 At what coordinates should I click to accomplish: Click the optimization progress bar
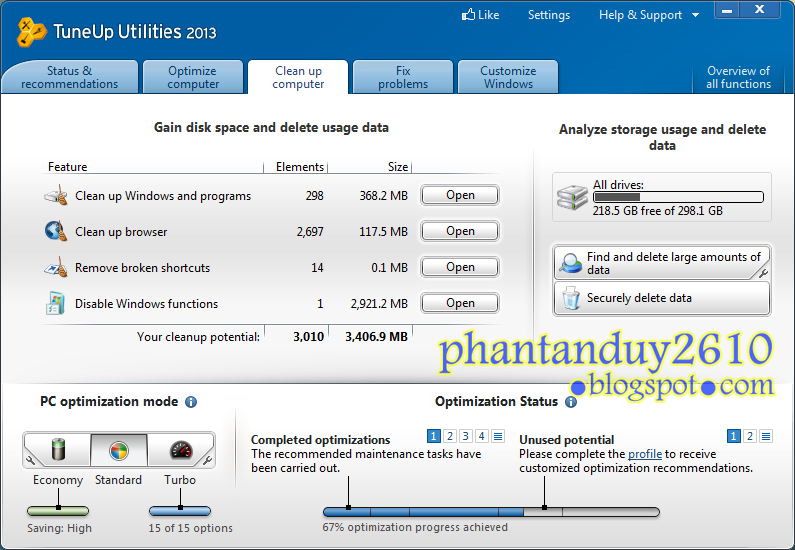[491, 512]
